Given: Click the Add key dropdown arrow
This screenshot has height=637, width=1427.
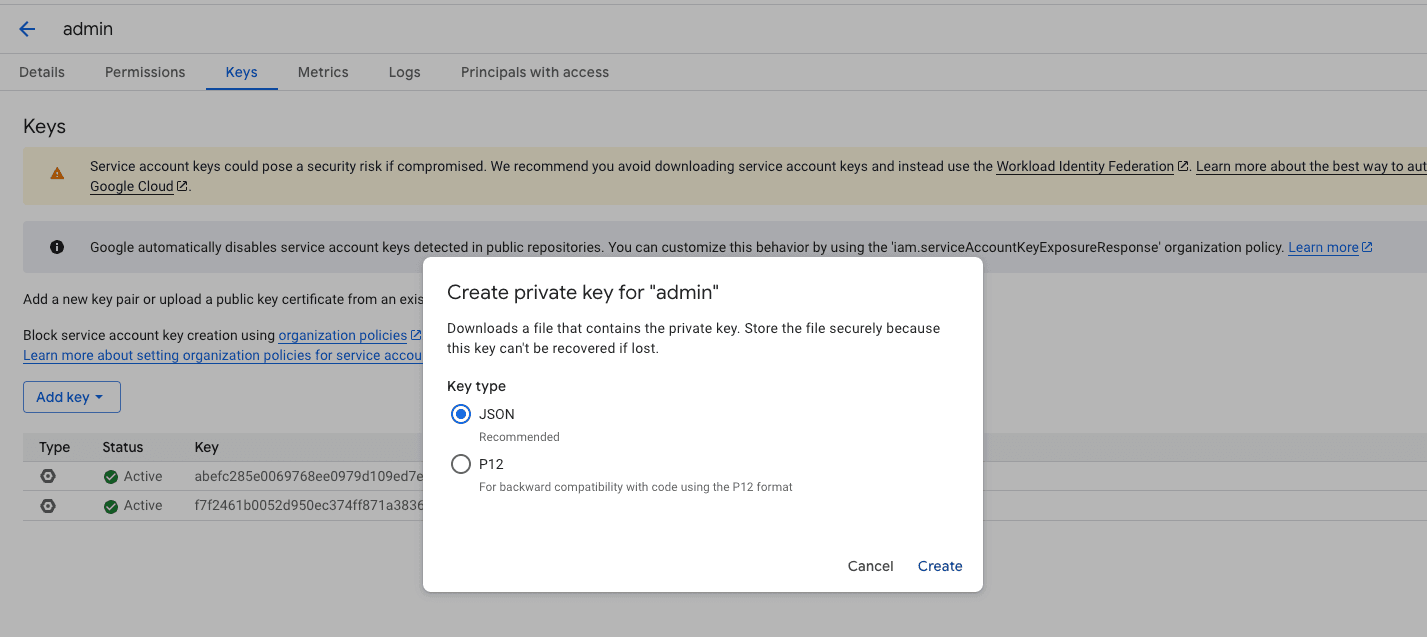Looking at the screenshot, I should coord(97,396).
